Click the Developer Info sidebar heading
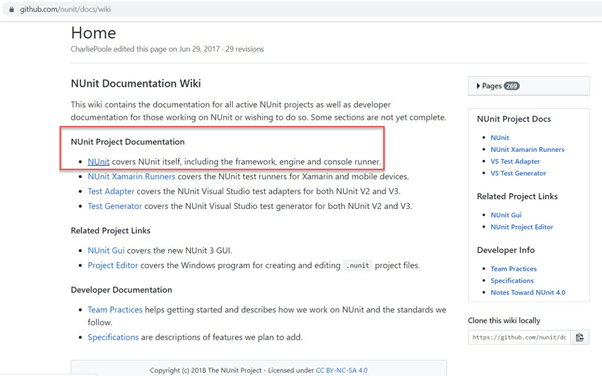Screen dimensions: 602x376 click(506, 250)
